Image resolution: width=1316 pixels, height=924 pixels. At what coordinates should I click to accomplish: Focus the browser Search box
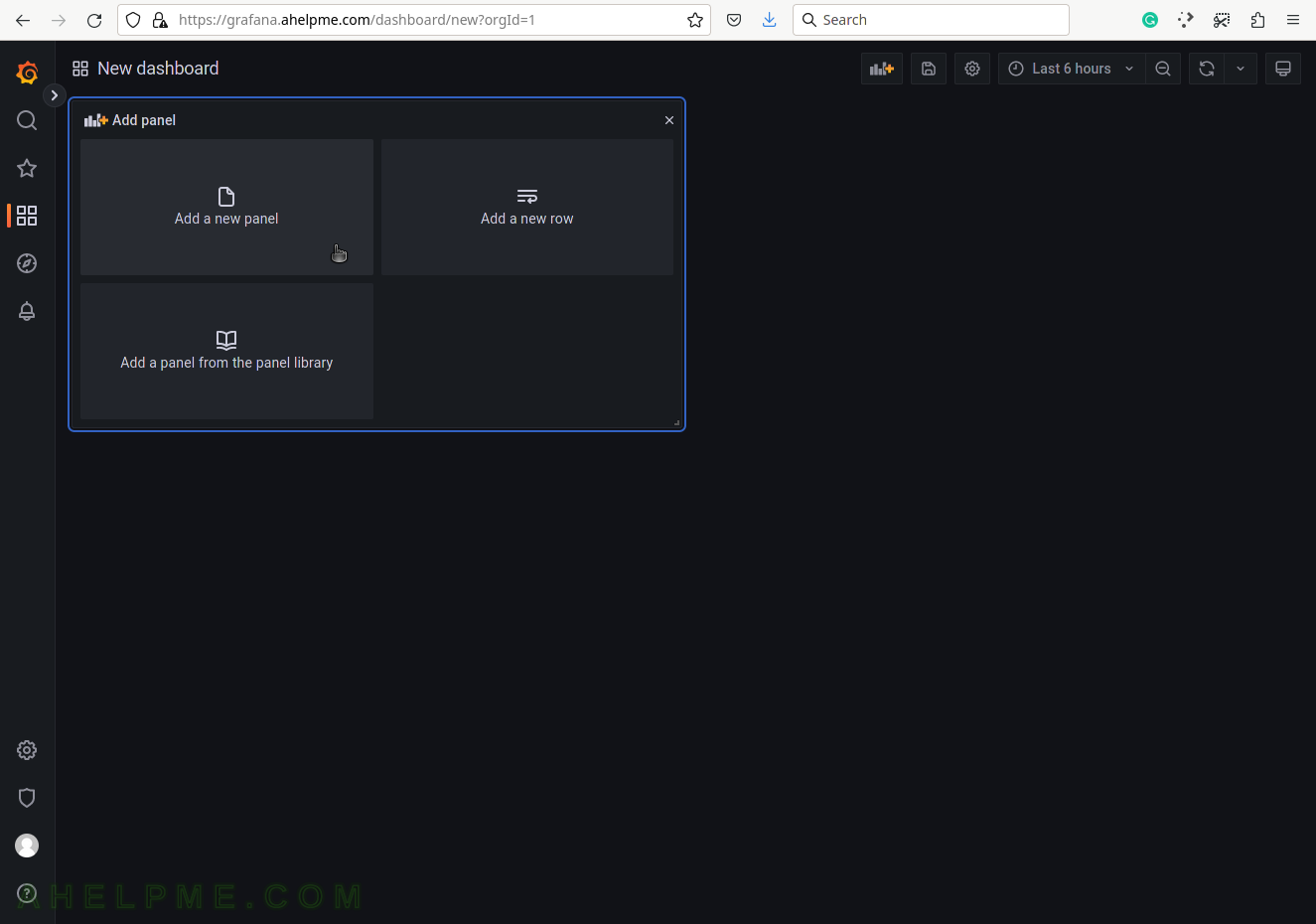(x=931, y=20)
